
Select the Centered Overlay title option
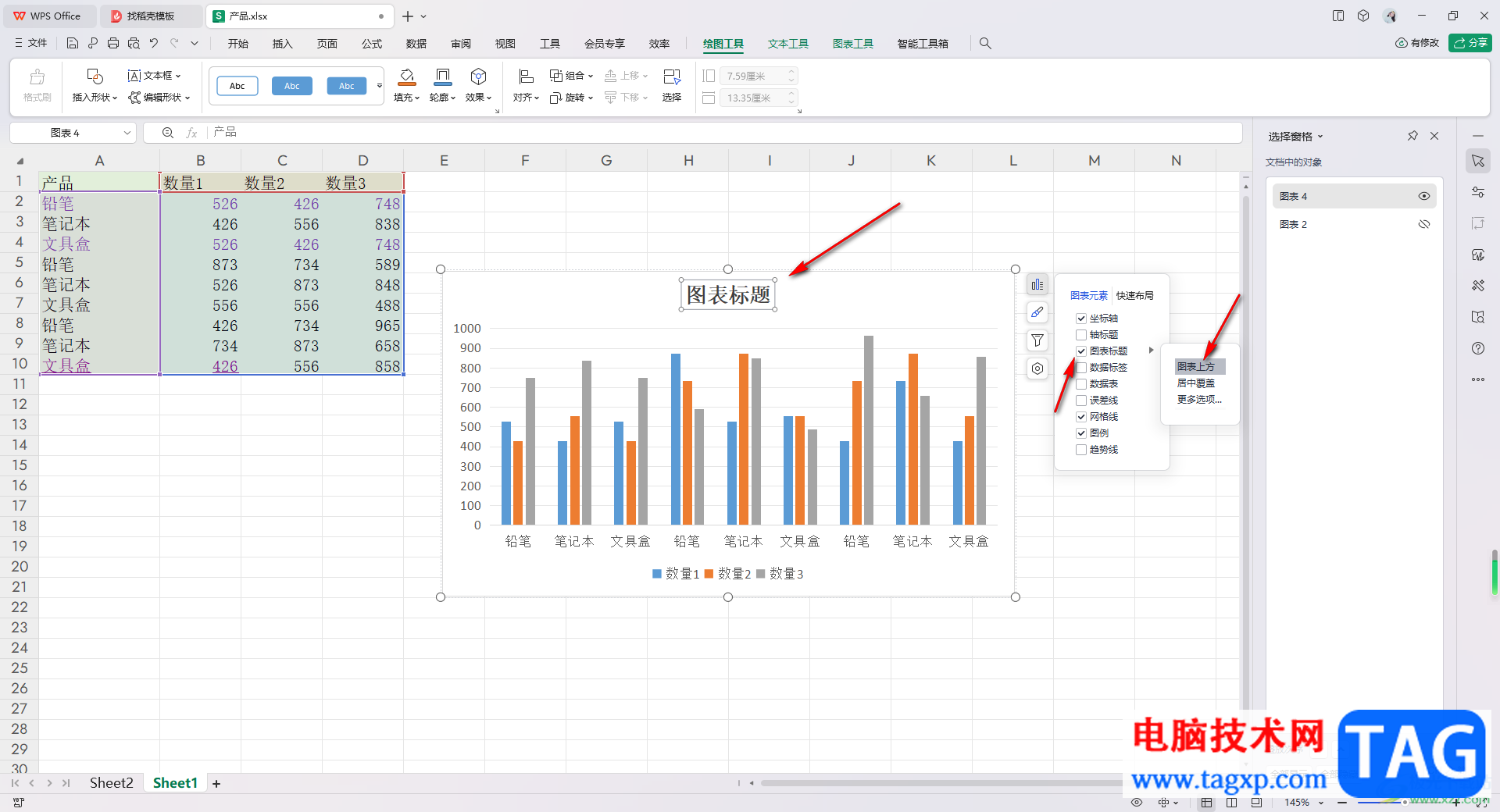click(x=1196, y=383)
